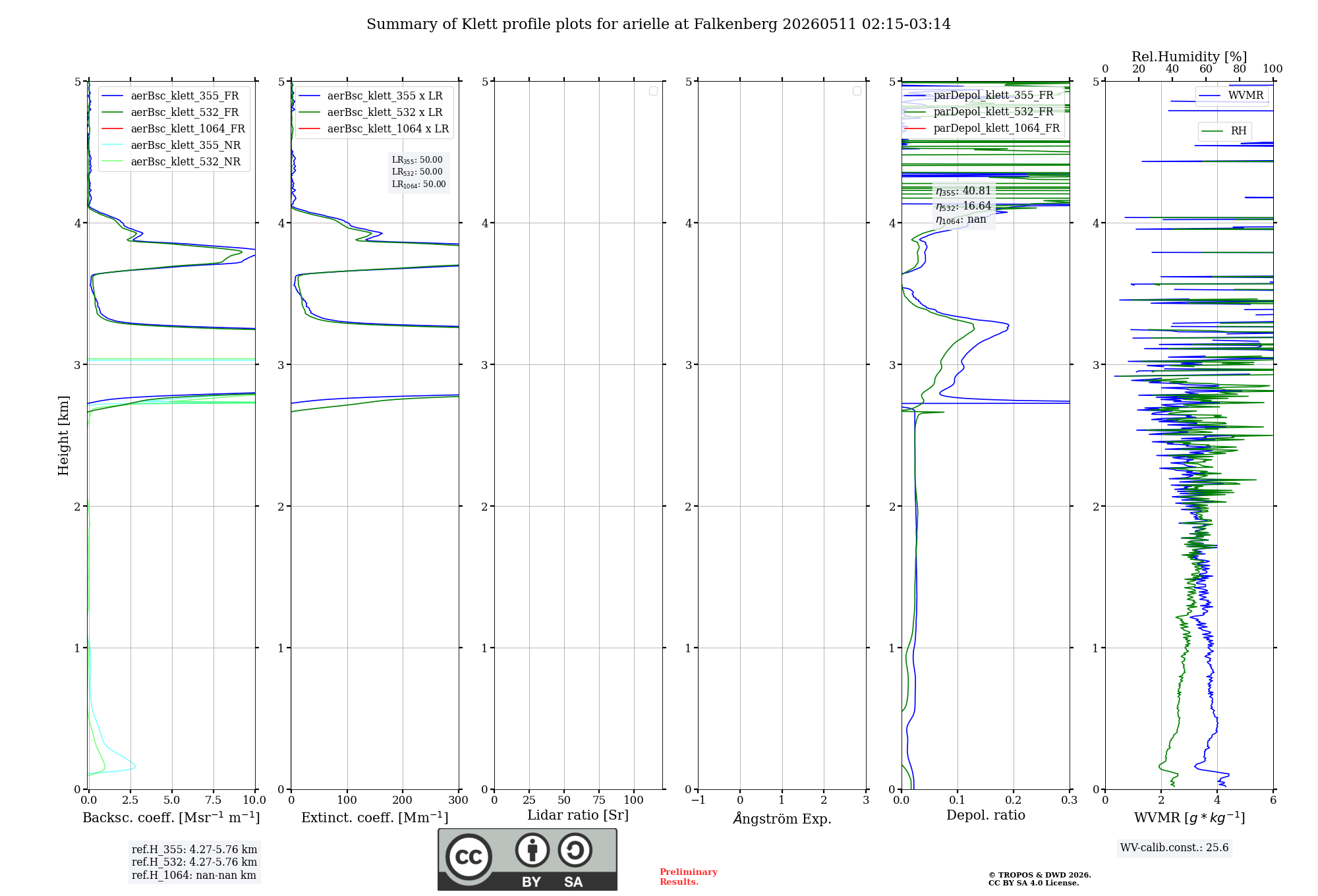Click the 200 tick on extinction axis
1318x896 pixels.
point(403,800)
